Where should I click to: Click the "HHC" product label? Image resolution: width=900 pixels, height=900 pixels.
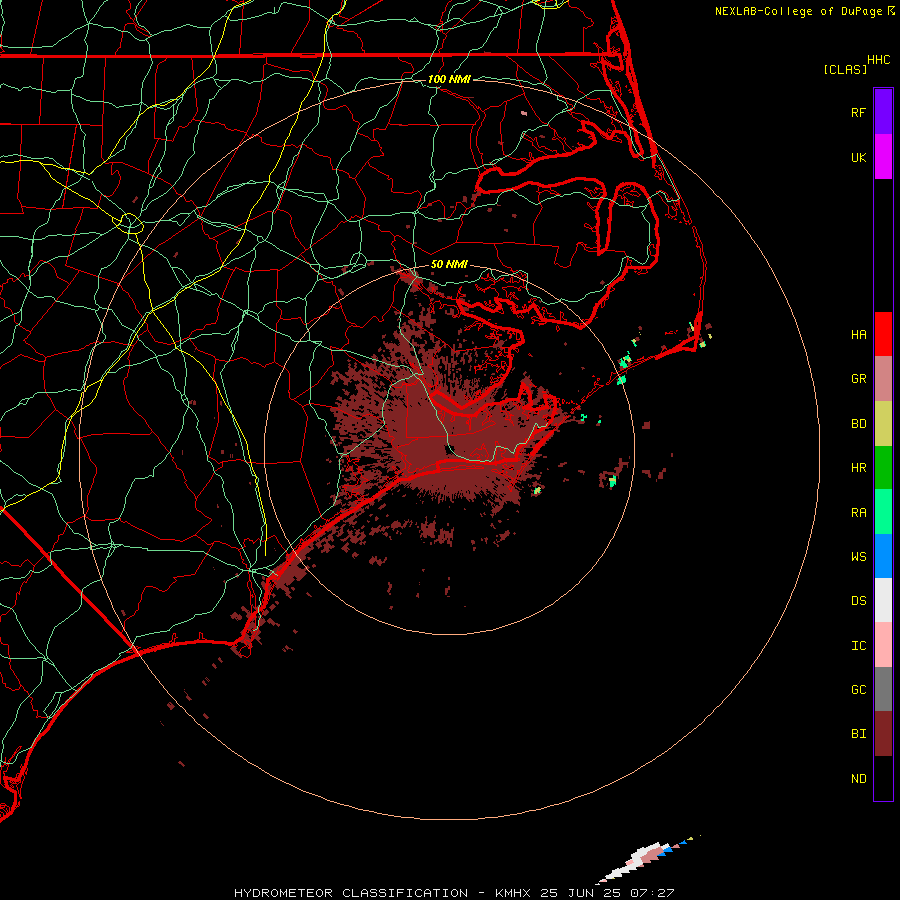coord(878,60)
